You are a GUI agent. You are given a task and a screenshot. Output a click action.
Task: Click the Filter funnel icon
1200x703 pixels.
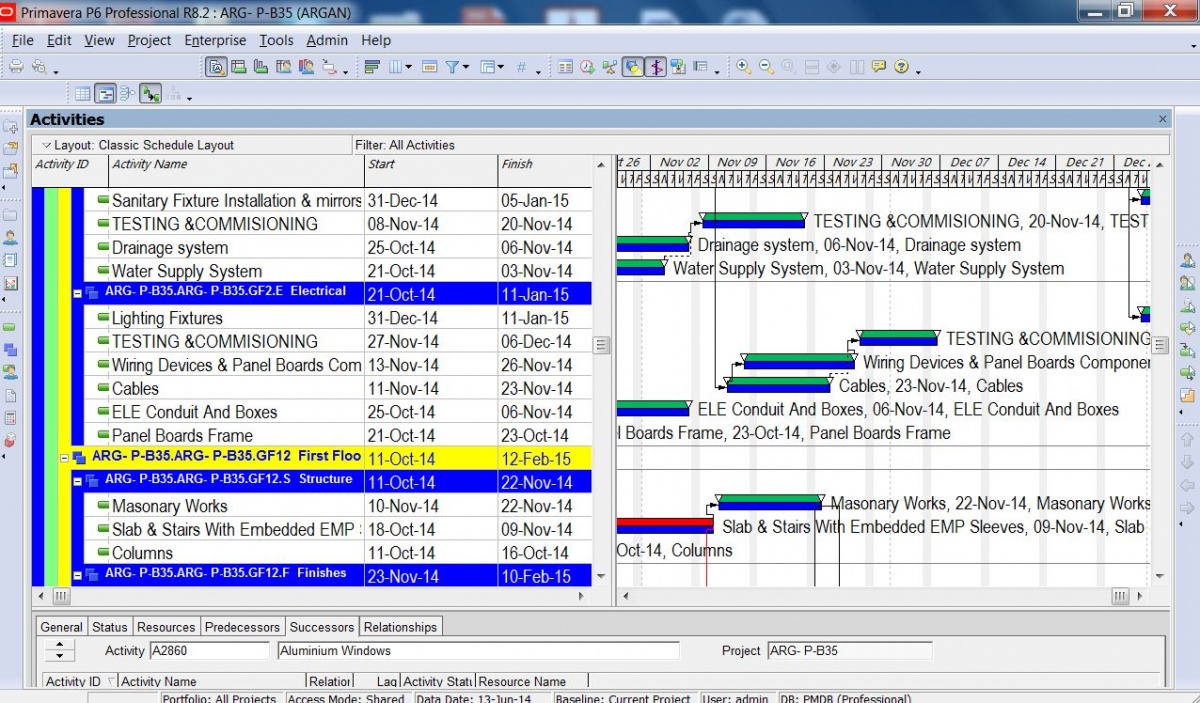click(x=452, y=67)
